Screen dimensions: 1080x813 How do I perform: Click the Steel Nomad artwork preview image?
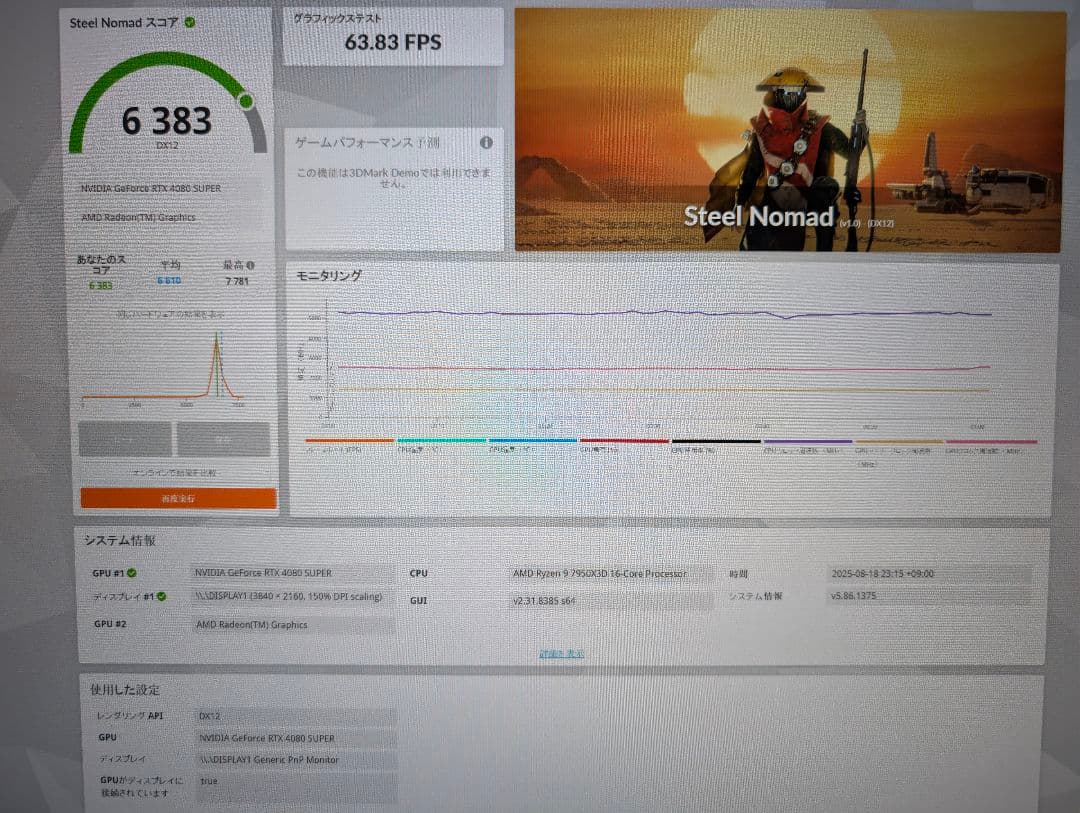tap(786, 126)
